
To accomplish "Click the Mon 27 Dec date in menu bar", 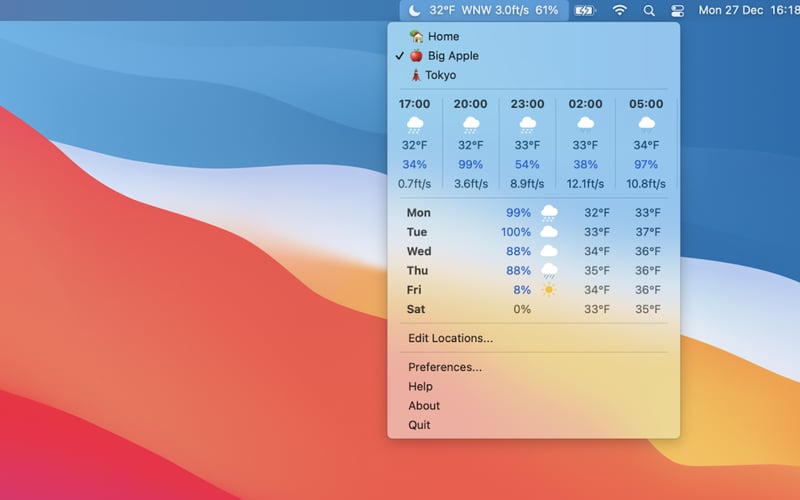I will click(731, 10).
